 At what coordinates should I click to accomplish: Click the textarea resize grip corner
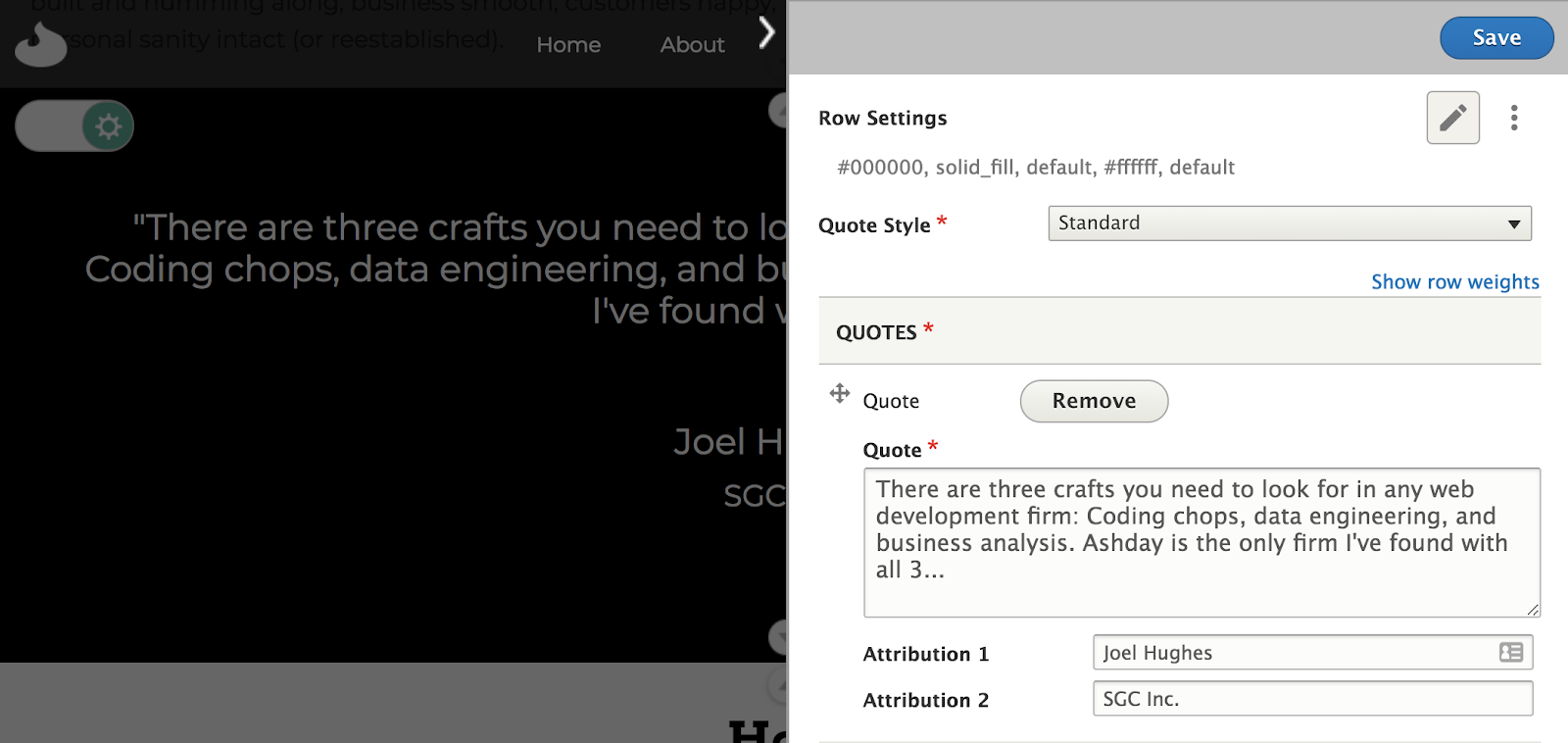1533,610
